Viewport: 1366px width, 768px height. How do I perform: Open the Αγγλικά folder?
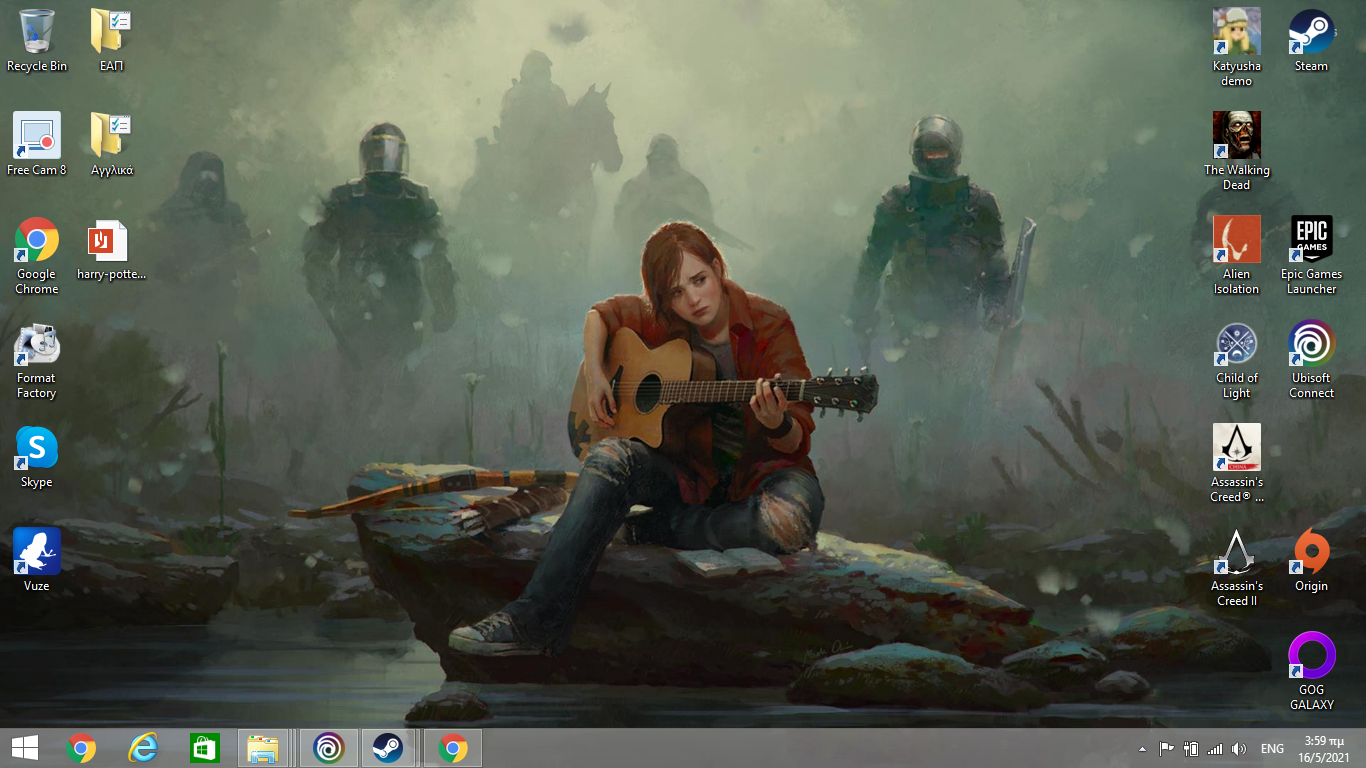pyautogui.click(x=112, y=145)
